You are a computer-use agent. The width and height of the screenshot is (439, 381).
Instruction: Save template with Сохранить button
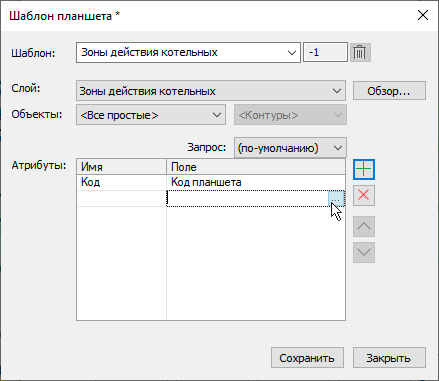point(307,358)
